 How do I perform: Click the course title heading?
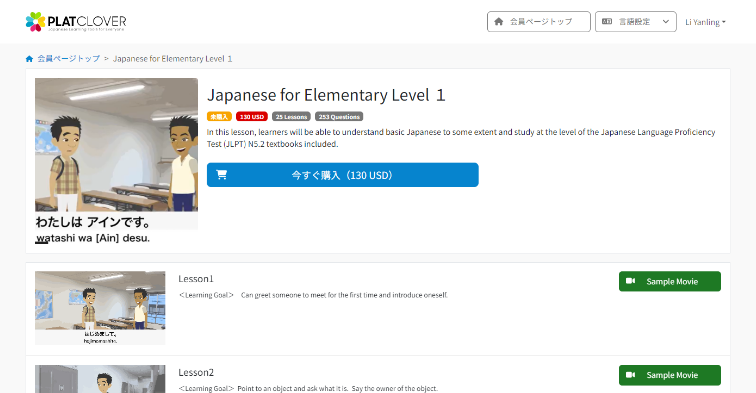pyautogui.click(x=326, y=95)
